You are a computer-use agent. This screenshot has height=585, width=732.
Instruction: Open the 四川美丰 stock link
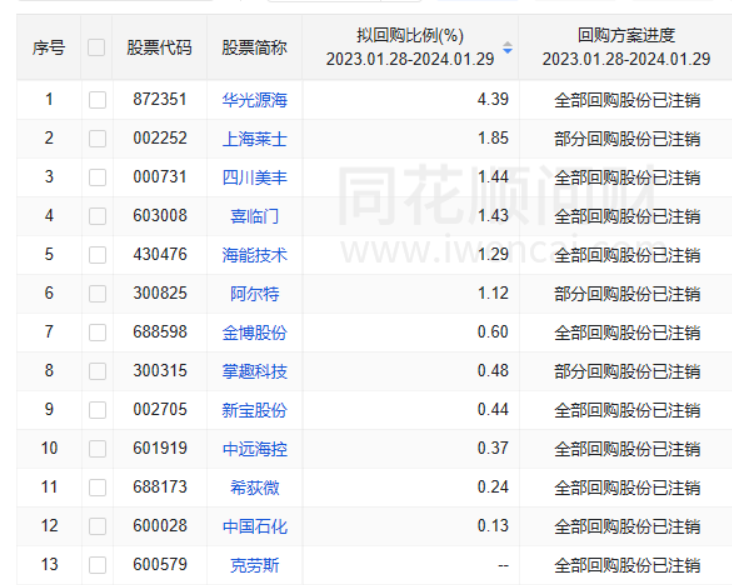(x=254, y=177)
